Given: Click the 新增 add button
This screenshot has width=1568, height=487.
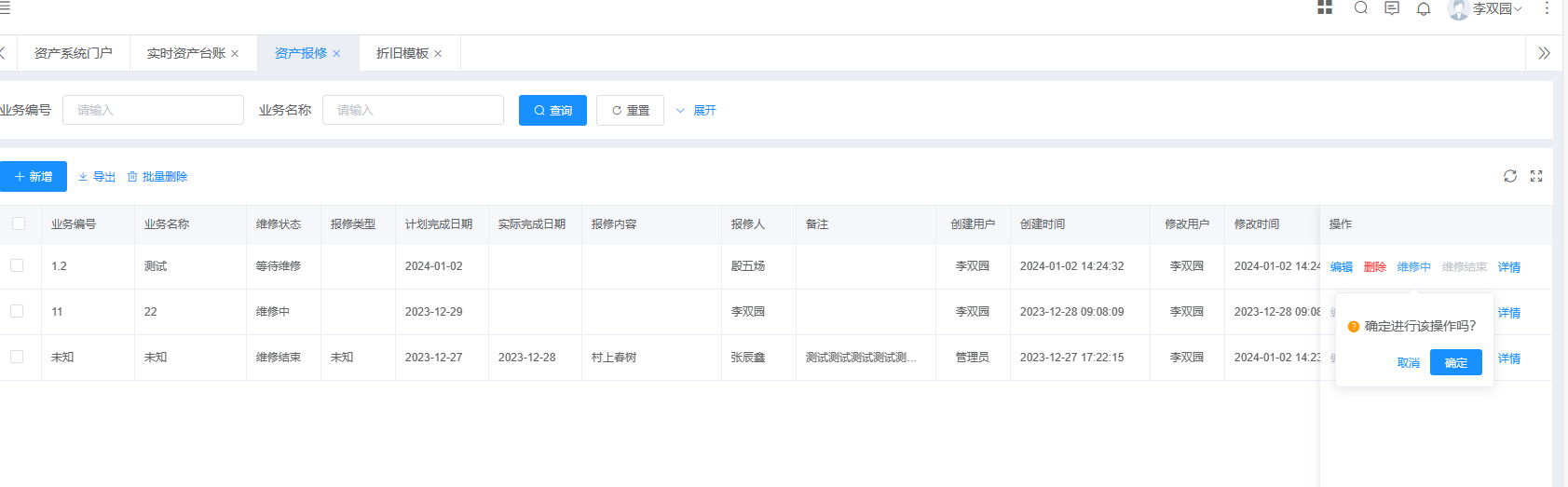Looking at the screenshot, I should click(x=34, y=176).
